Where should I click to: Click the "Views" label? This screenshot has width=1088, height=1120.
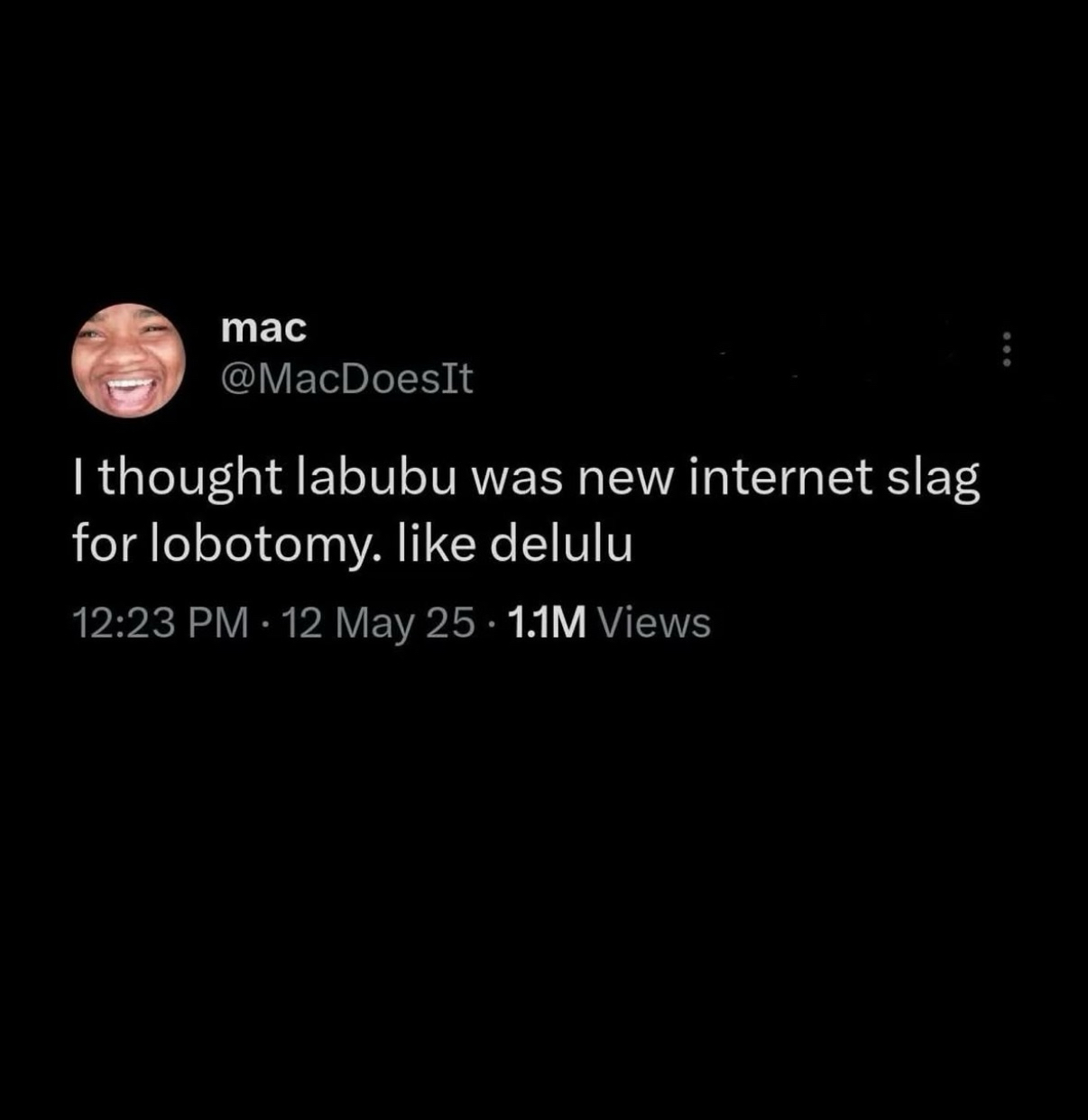[x=654, y=622]
